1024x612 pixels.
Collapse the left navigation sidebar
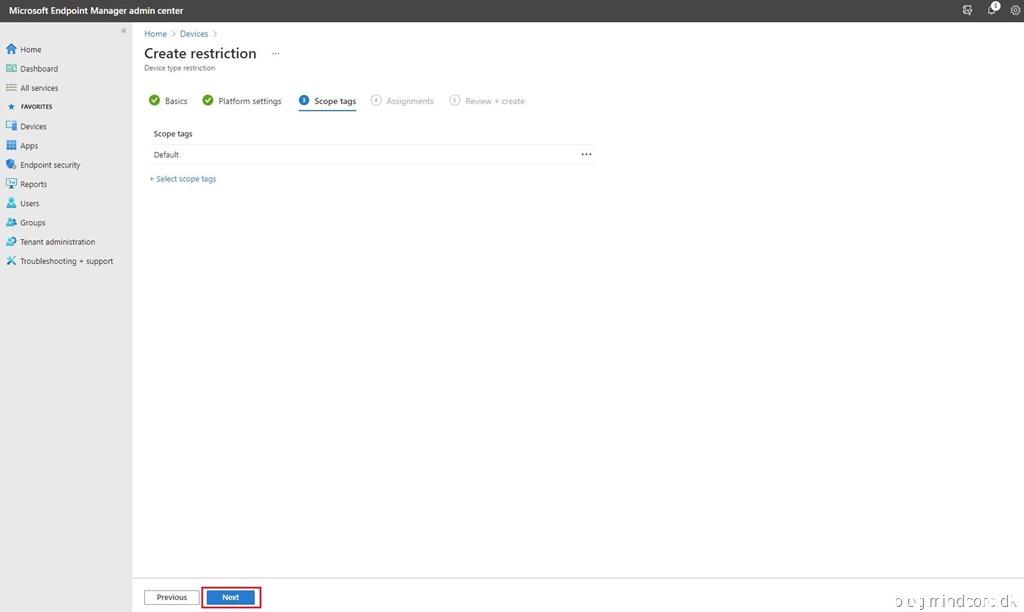pyautogui.click(x=124, y=31)
